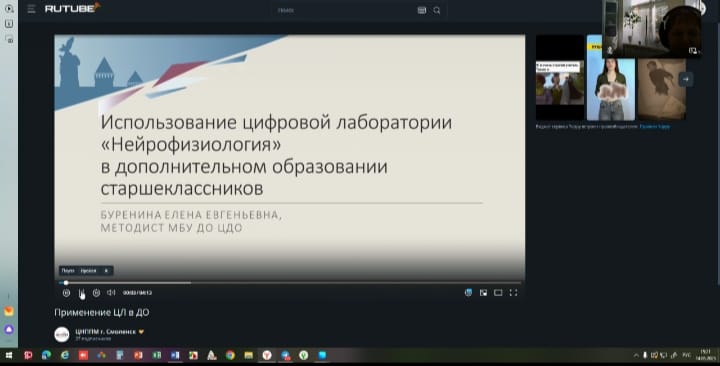Toggle theater mode for the player
The width and height of the screenshot is (720, 366).
pos(498,293)
